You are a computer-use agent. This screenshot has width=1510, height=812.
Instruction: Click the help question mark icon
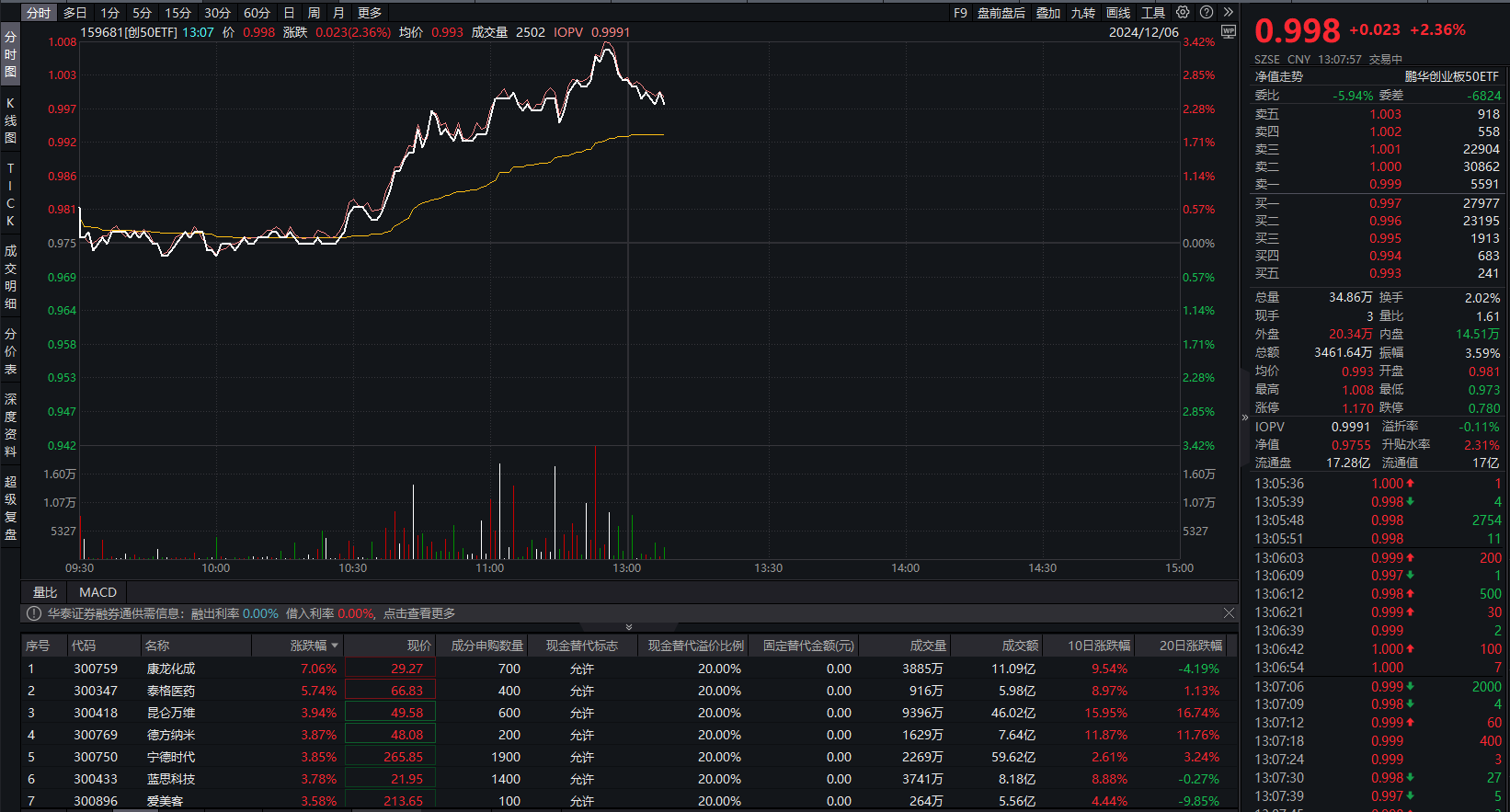pyautogui.click(x=1206, y=12)
